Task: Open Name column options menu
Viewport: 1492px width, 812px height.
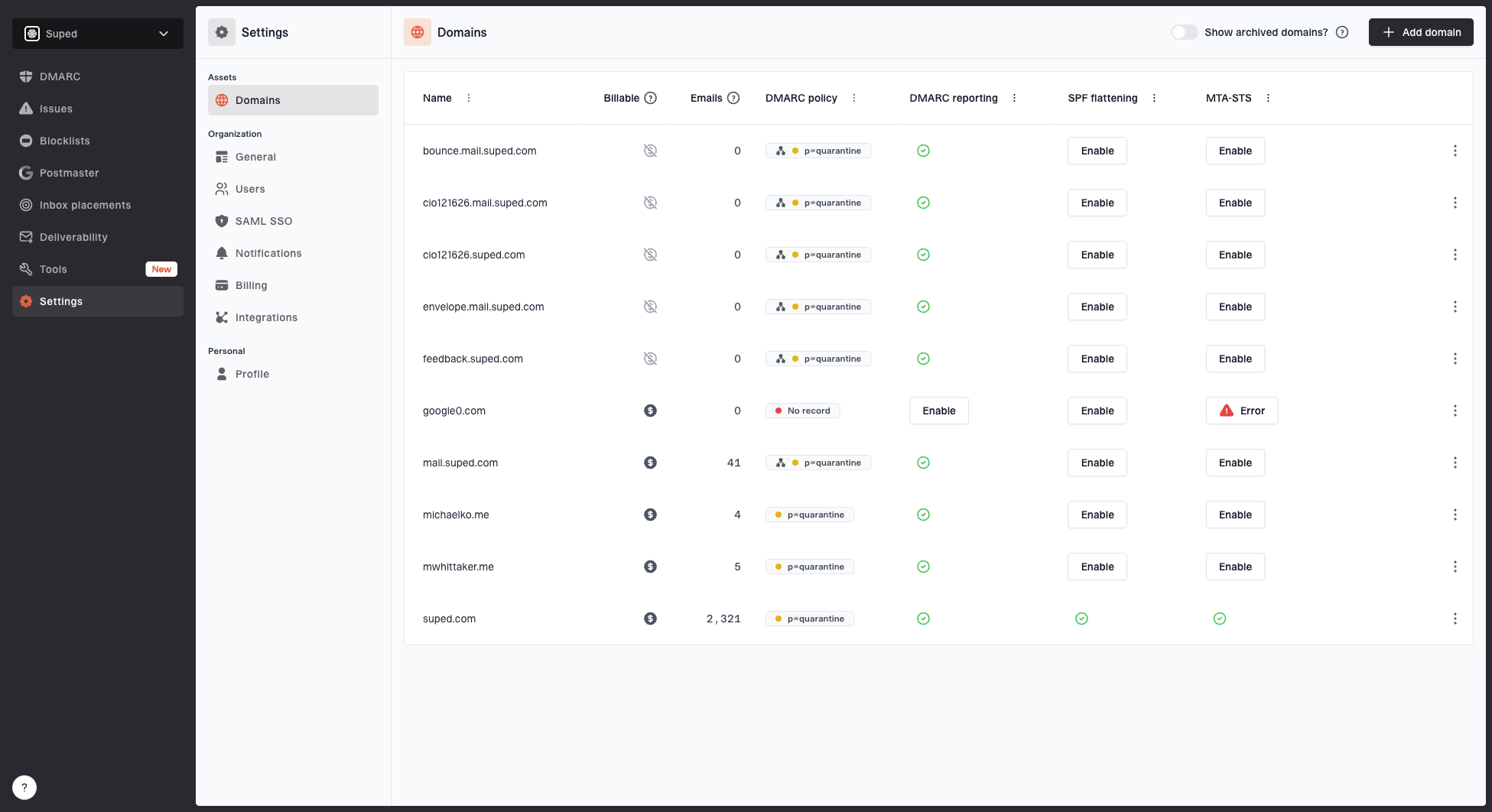Action: tap(469, 98)
